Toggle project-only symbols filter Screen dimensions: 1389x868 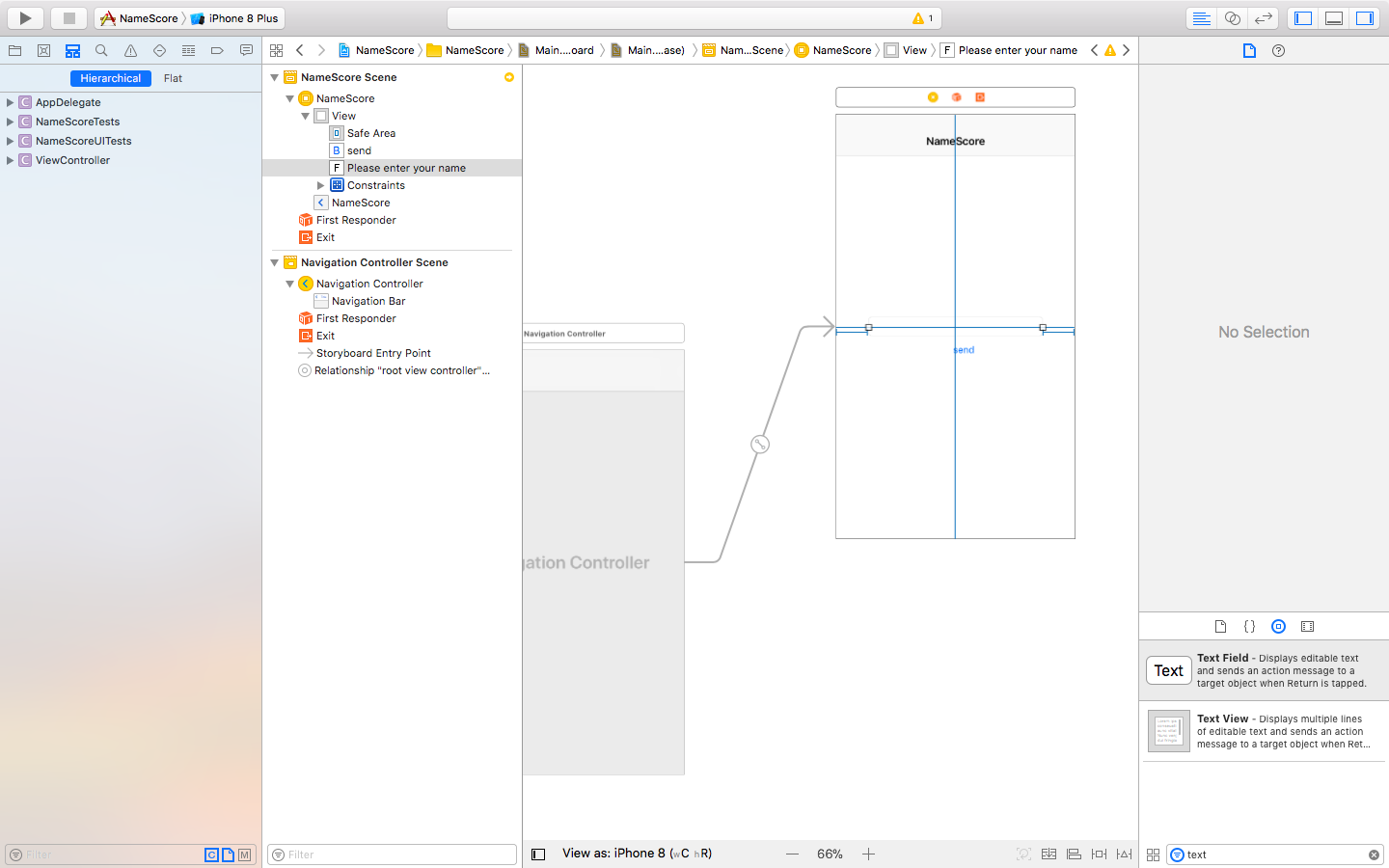(228, 854)
